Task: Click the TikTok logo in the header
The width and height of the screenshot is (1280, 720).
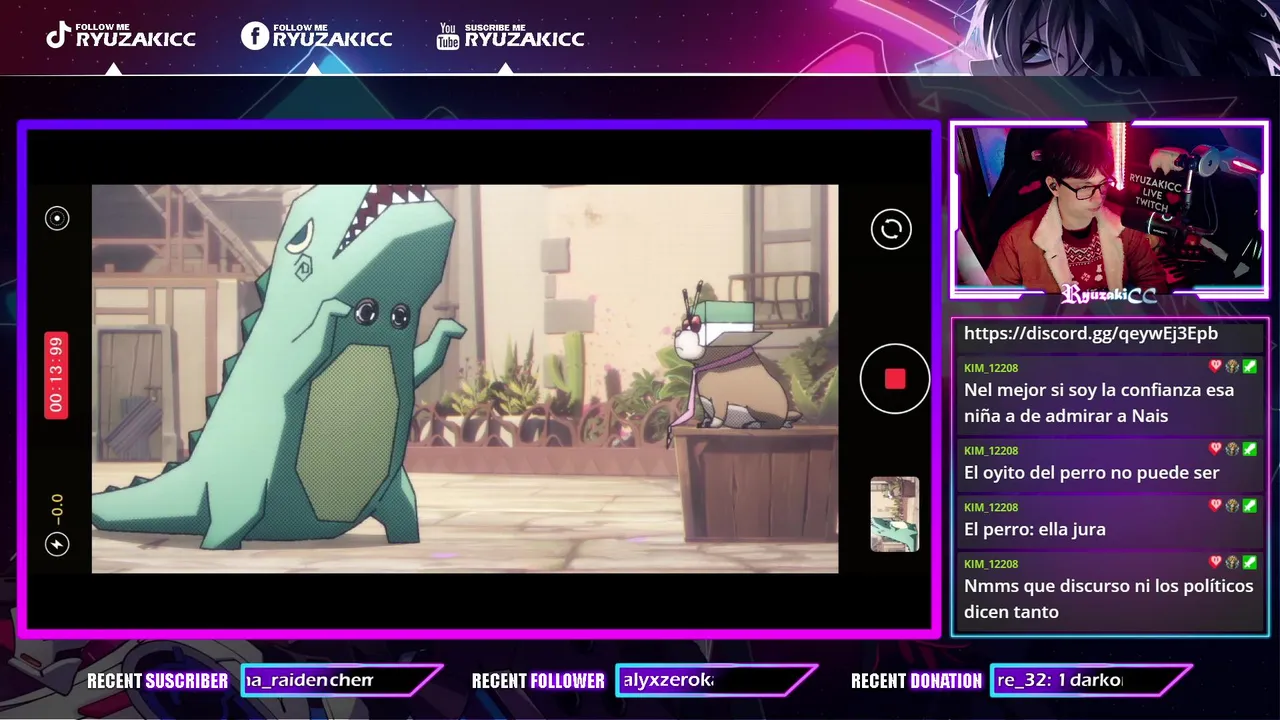Action: click(59, 36)
